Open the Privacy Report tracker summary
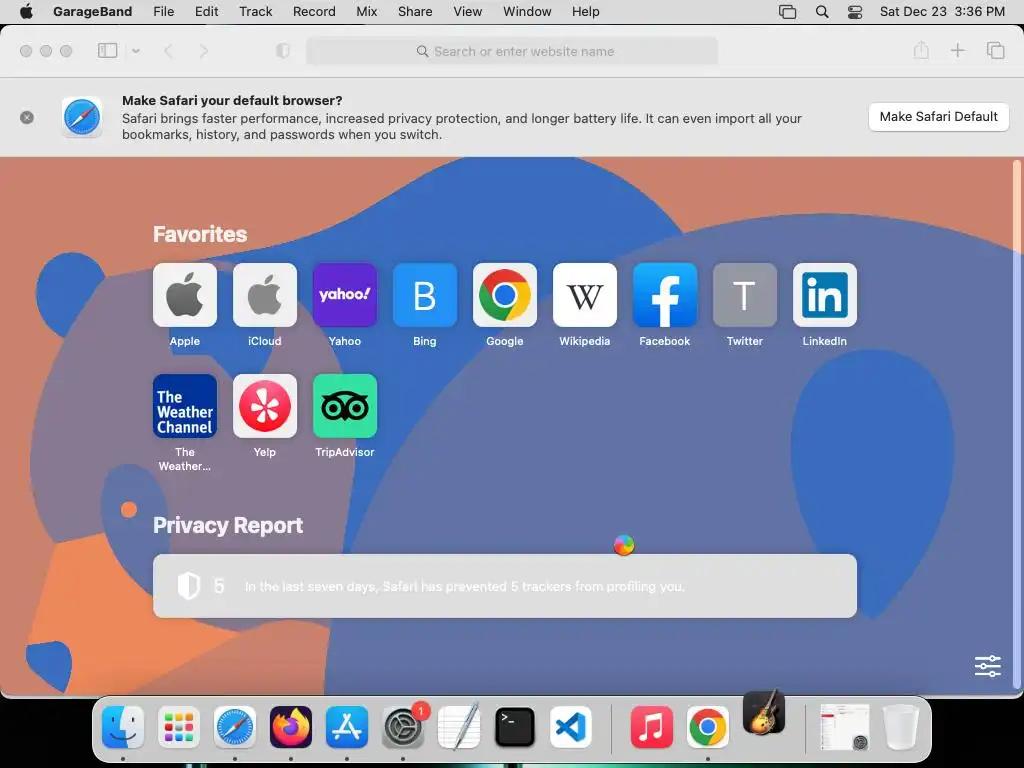The image size is (1024, 768). (x=505, y=586)
